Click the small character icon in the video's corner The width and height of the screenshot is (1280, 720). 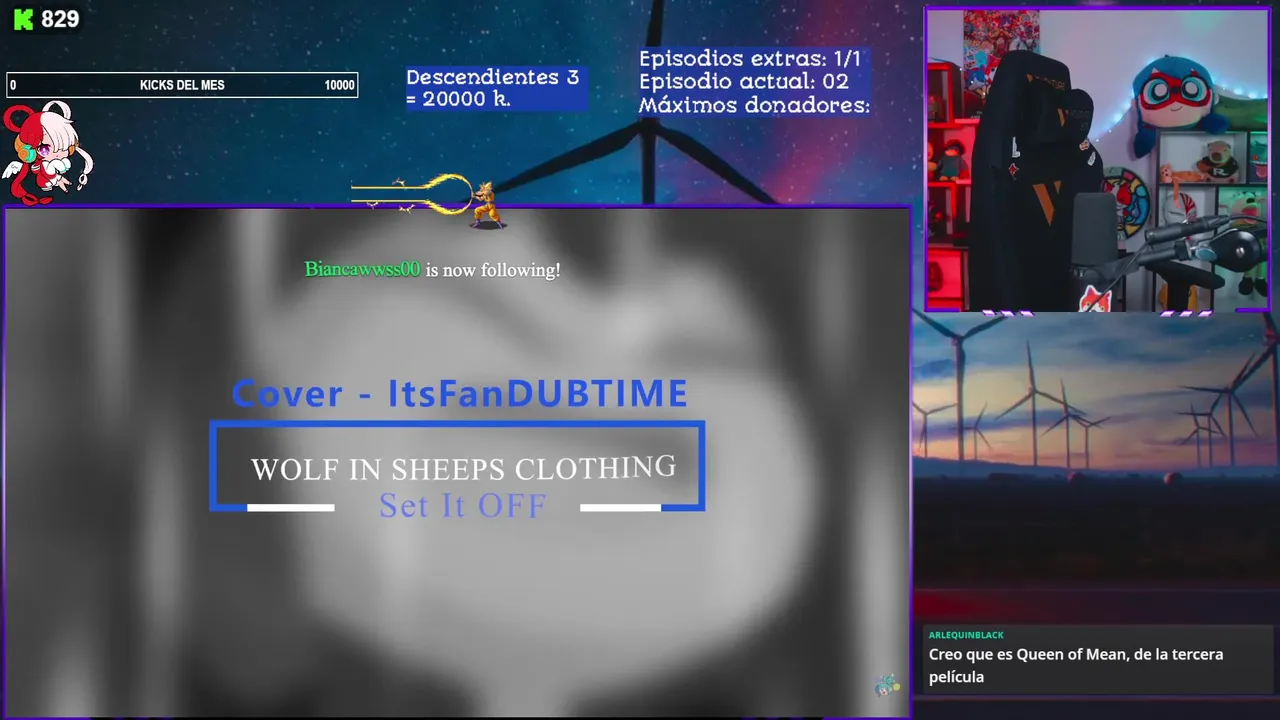pyautogui.click(x=886, y=685)
